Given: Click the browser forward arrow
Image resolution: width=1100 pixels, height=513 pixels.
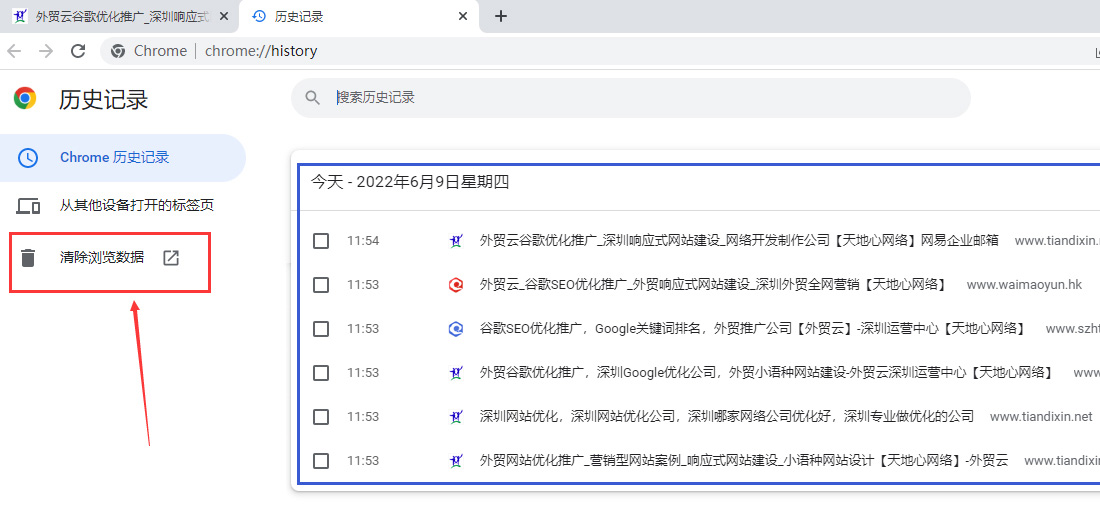Looking at the screenshot, I should tap(46, 51).
